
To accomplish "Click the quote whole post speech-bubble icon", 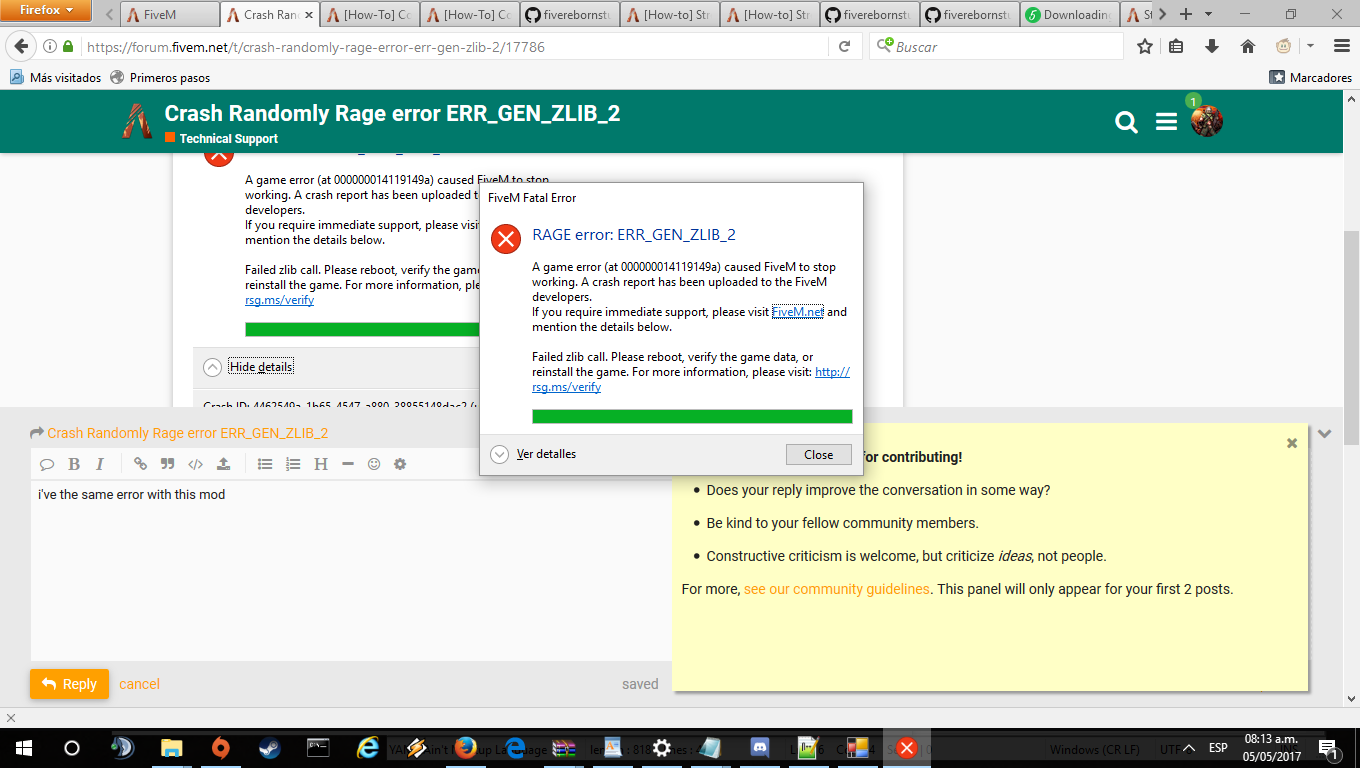I will click(x=47, y=464).
